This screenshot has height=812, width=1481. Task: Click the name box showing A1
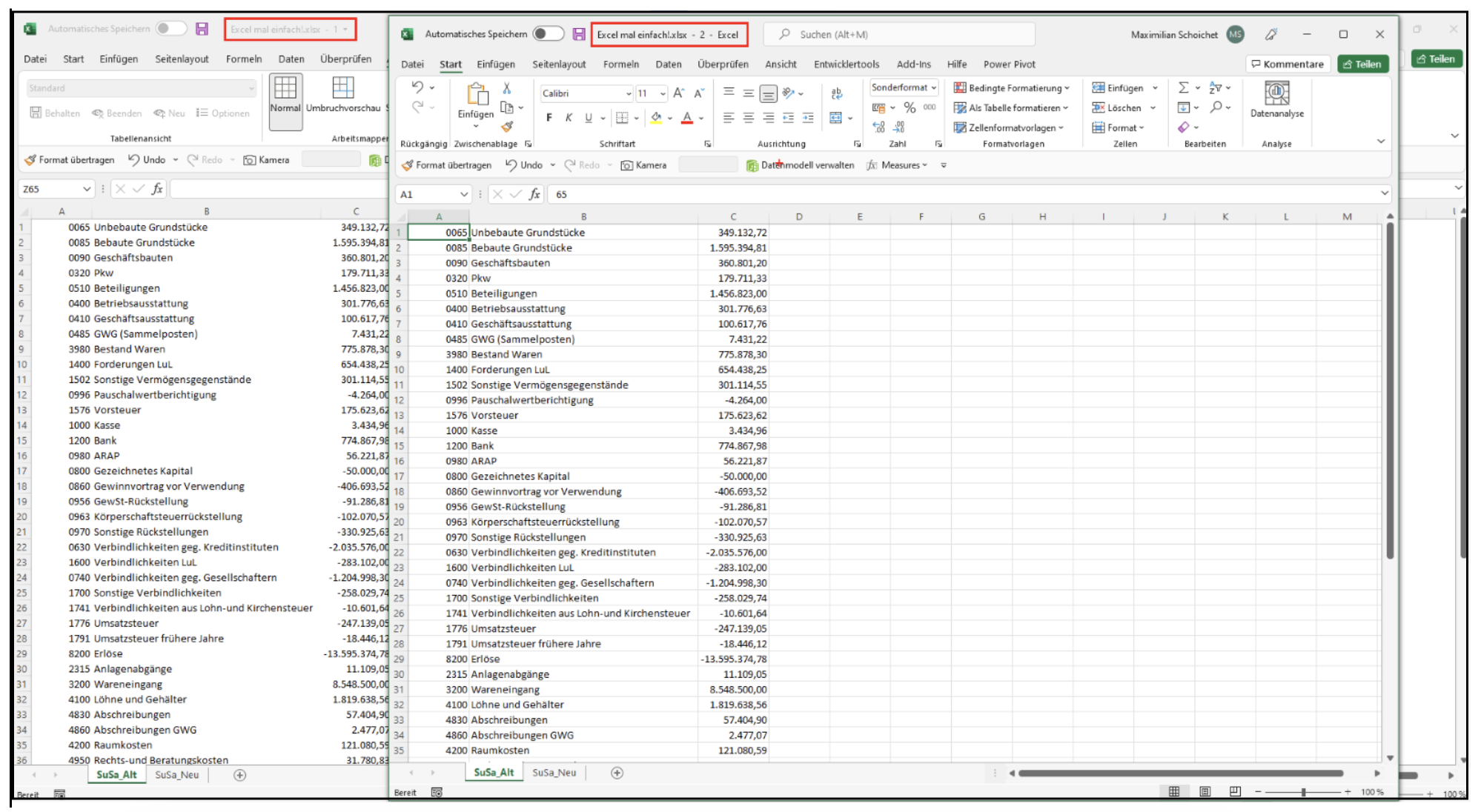coord(434,194)
